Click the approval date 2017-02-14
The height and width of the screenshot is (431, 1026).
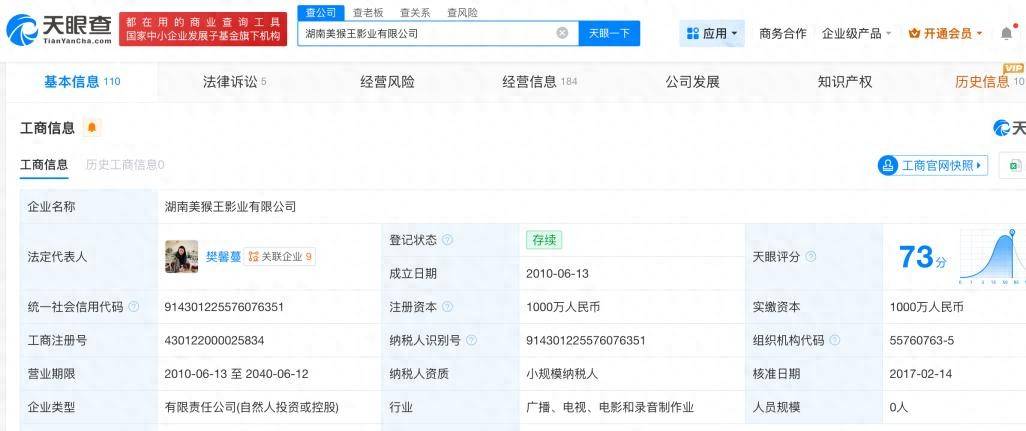tap(921, 374)
